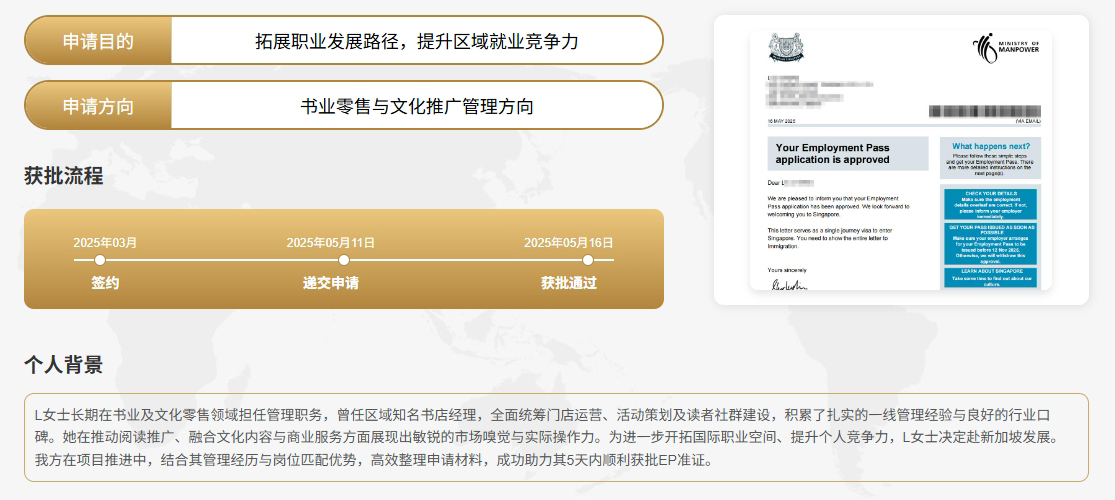Click the 拓展职业发展路径 purpose text
Screen dimensions: 1115x500
416,41
